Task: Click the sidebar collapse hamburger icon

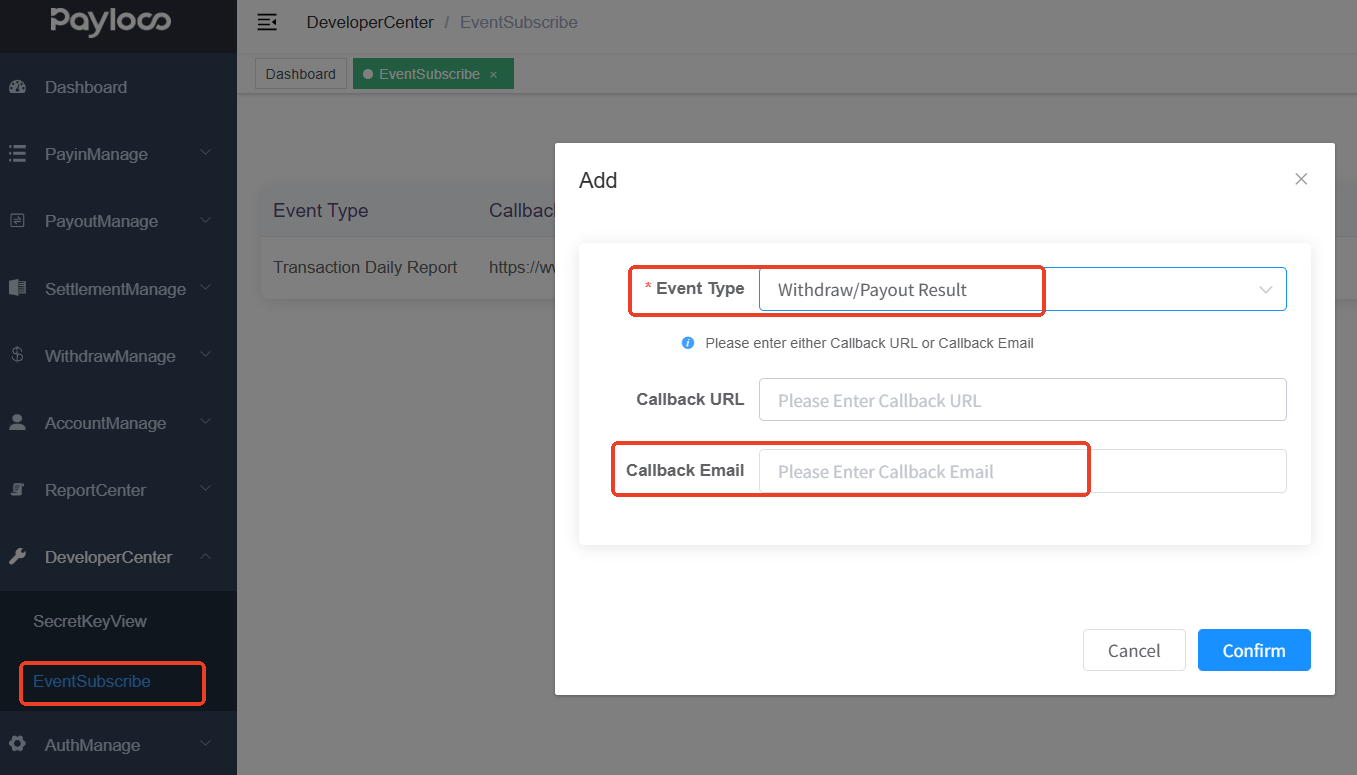Action: pyautogui.click(x=266, y=21)
